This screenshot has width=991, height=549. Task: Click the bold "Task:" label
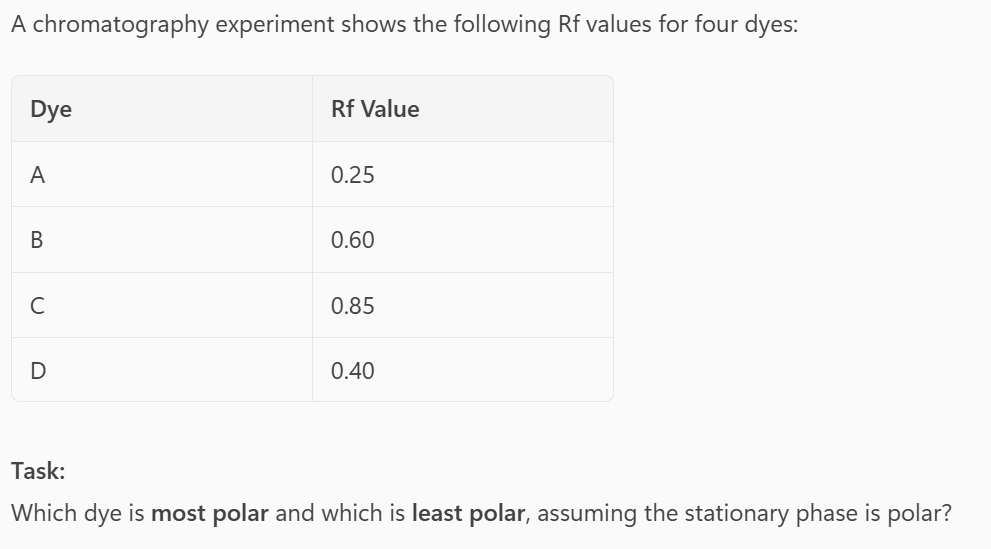pos(37,470)
